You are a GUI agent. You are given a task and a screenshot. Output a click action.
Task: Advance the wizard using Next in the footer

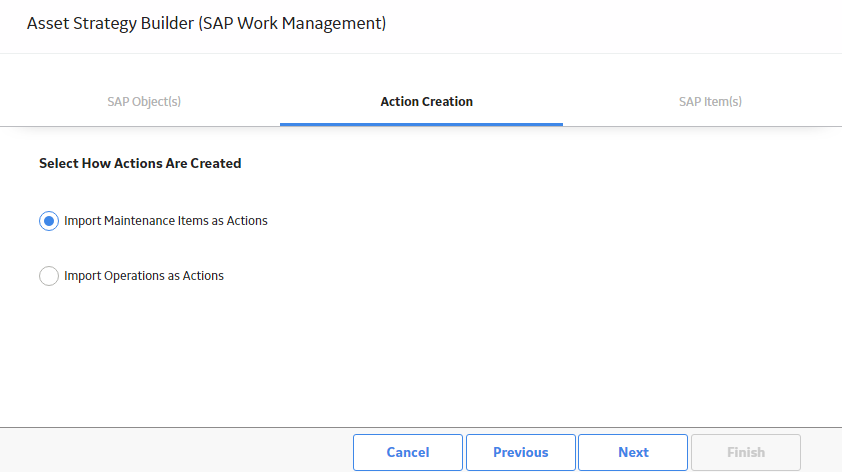pyautogui.click(x=633, y=452)
